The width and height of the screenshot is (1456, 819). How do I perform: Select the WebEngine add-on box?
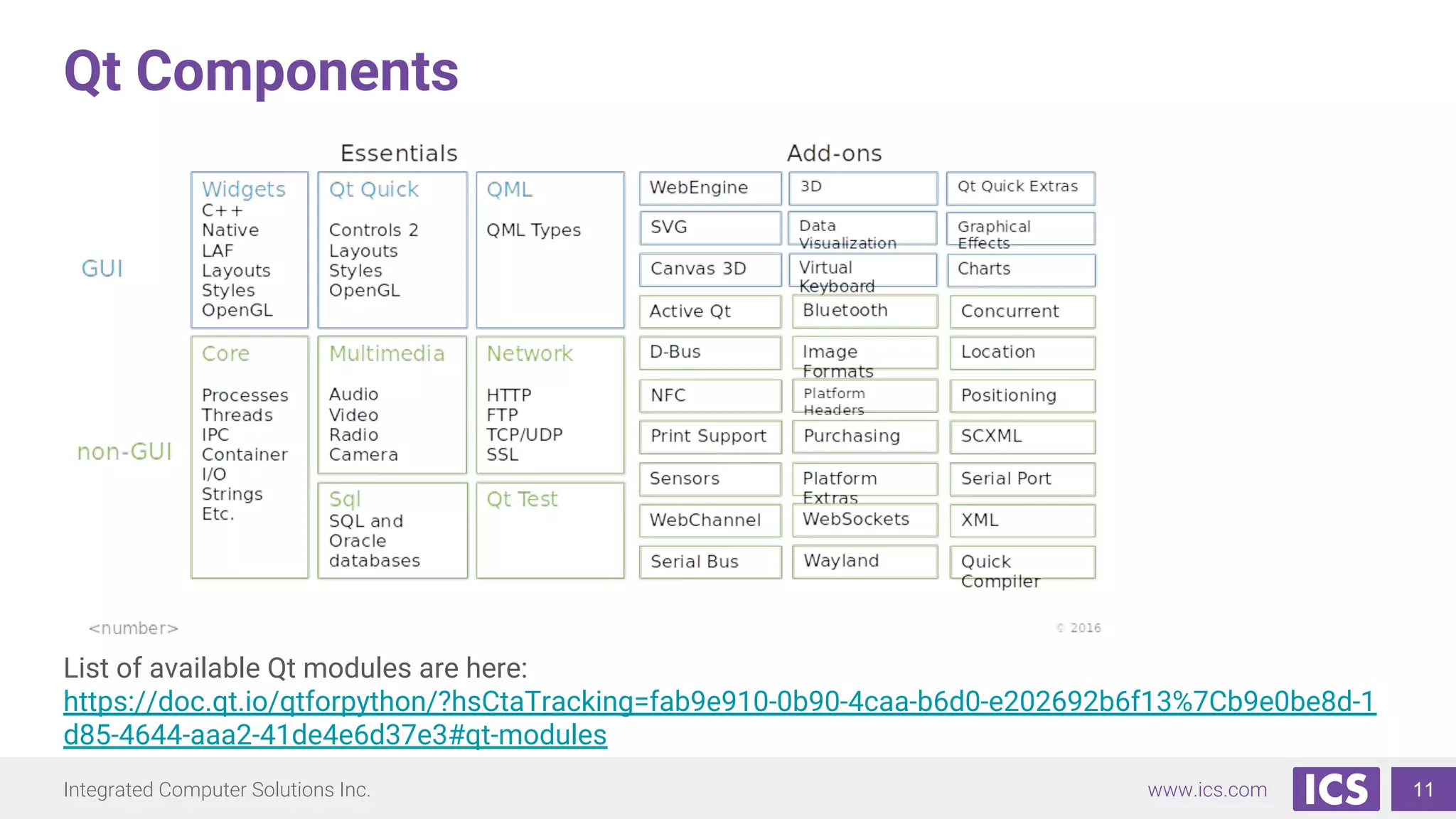[x=710, y=188]
